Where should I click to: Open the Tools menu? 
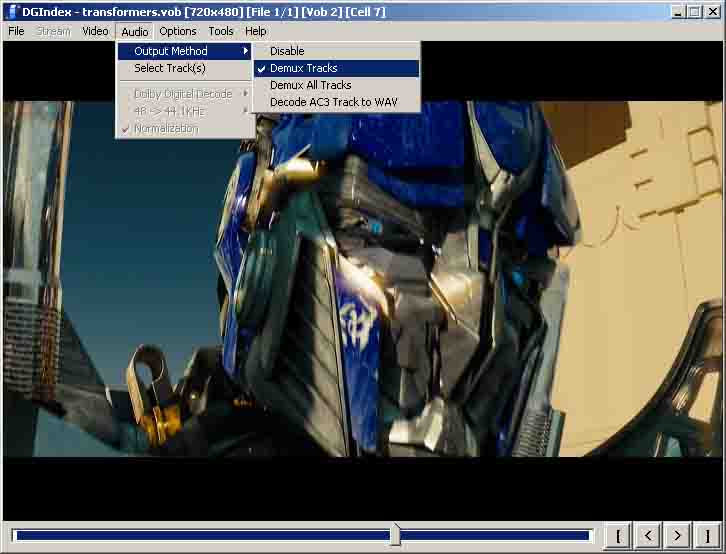click(221, 31)
